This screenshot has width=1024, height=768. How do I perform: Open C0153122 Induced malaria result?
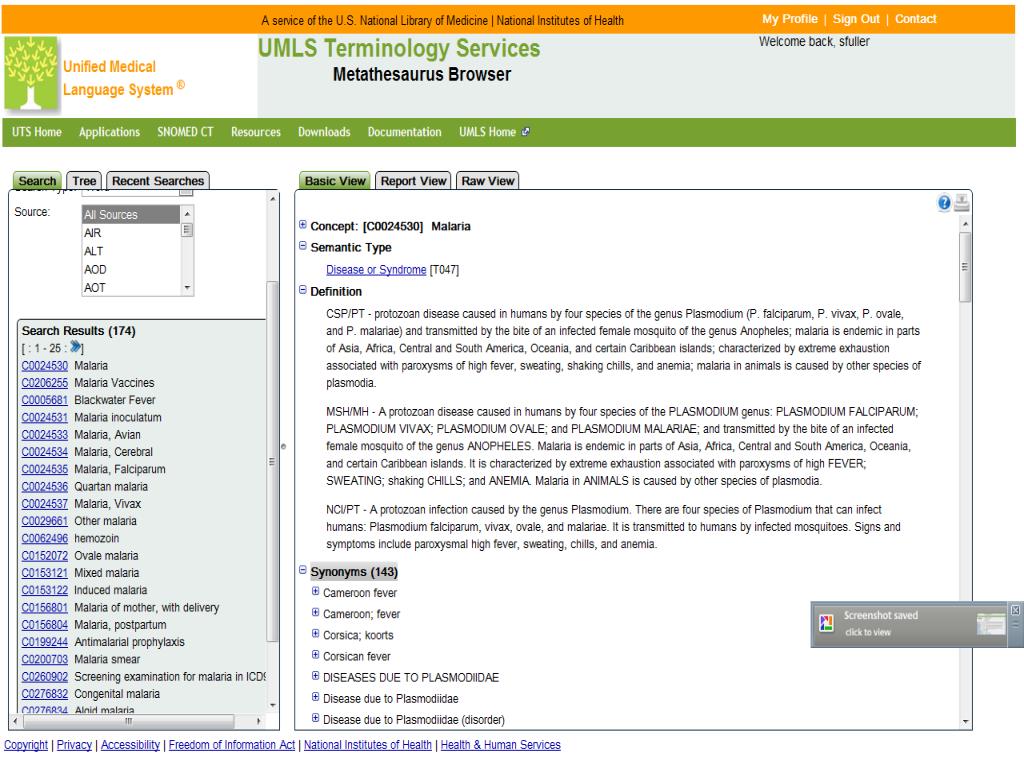coord(44,590)
